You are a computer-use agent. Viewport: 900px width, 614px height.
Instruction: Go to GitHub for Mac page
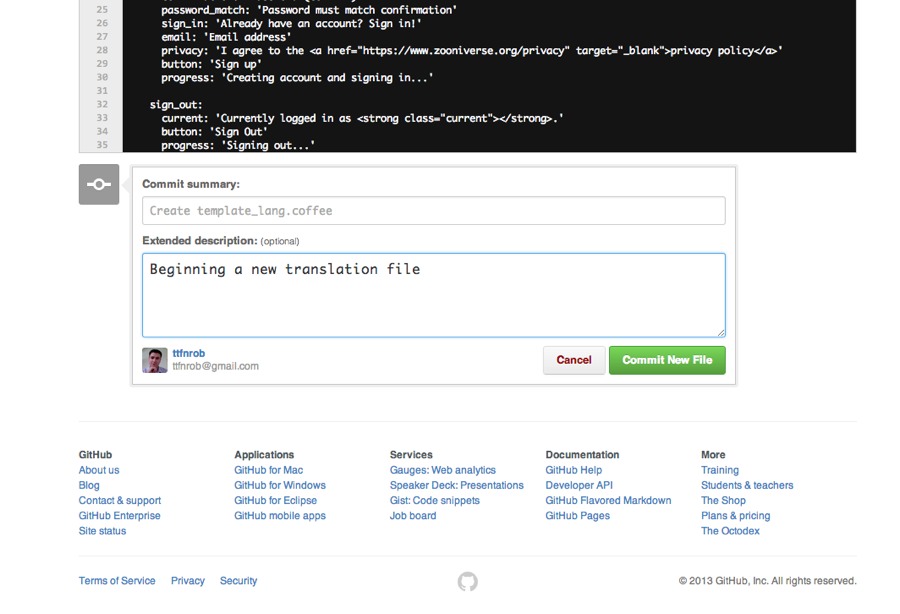coord(268,470)
